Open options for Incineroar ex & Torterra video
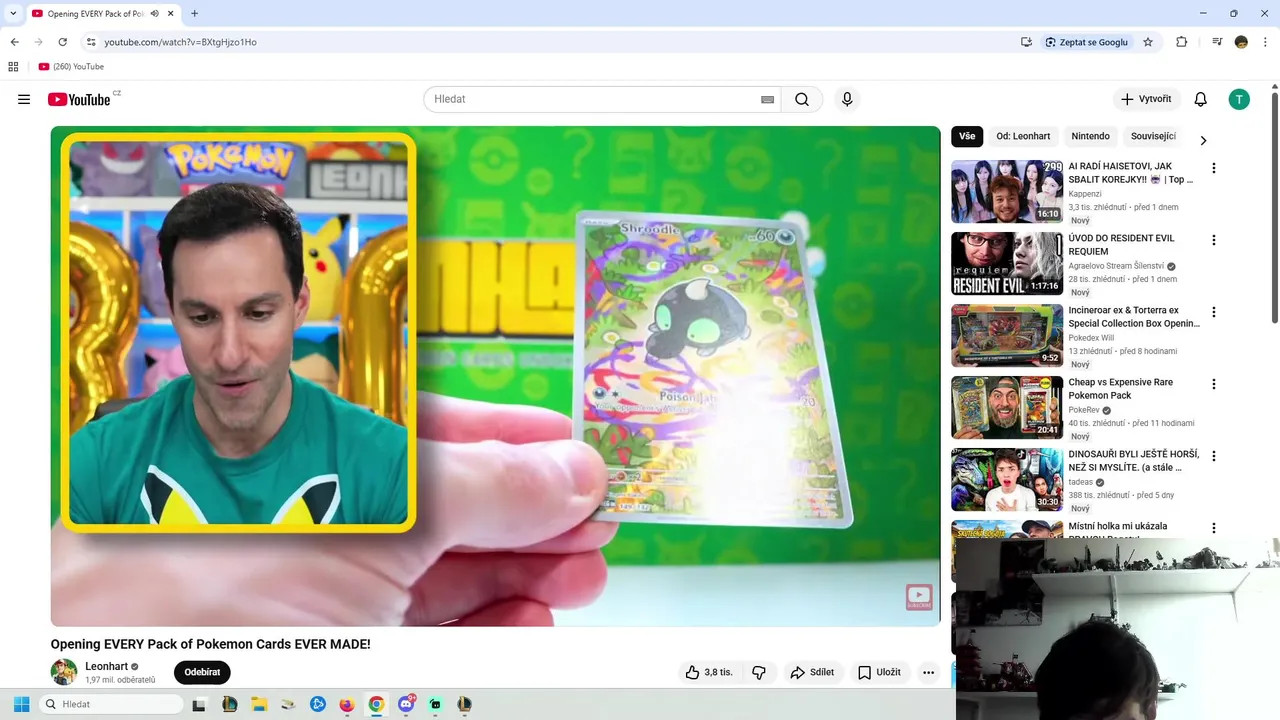This screenshot has height=720, width=1280. [1214, 312]
